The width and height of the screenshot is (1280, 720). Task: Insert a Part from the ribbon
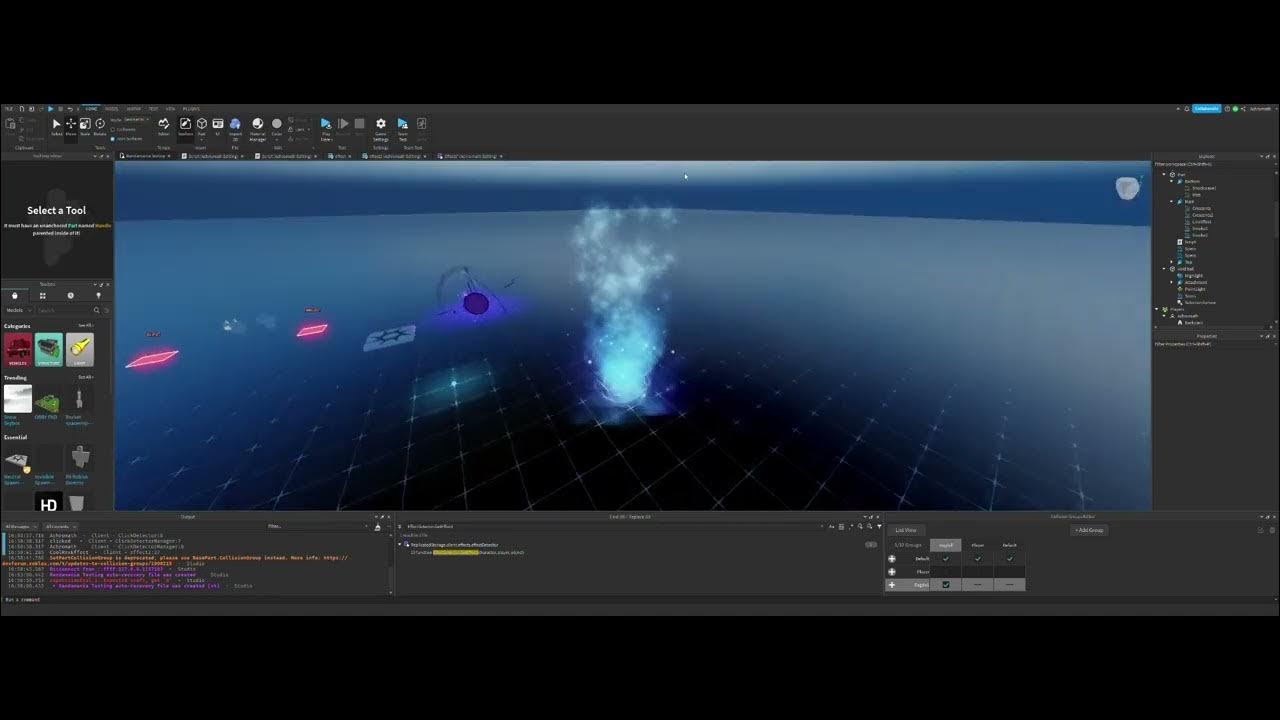[202, 126]
